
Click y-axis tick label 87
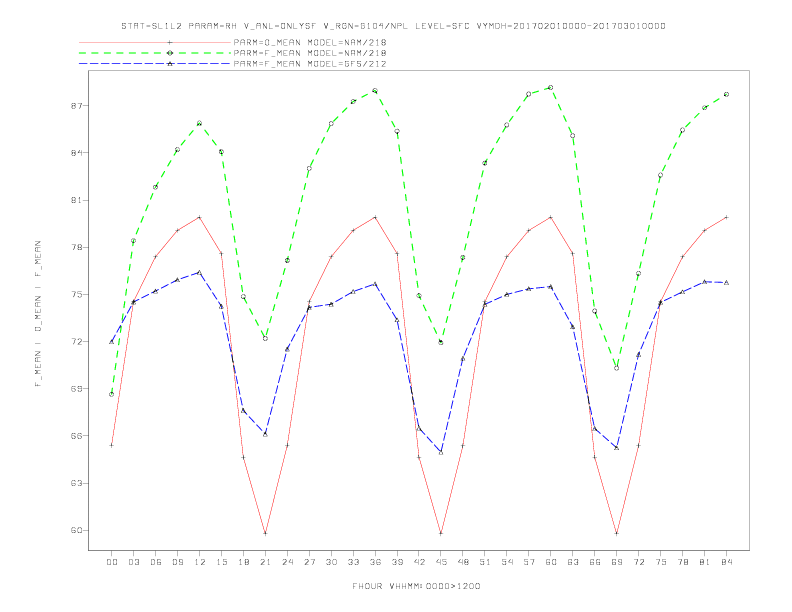pos(77,106)
